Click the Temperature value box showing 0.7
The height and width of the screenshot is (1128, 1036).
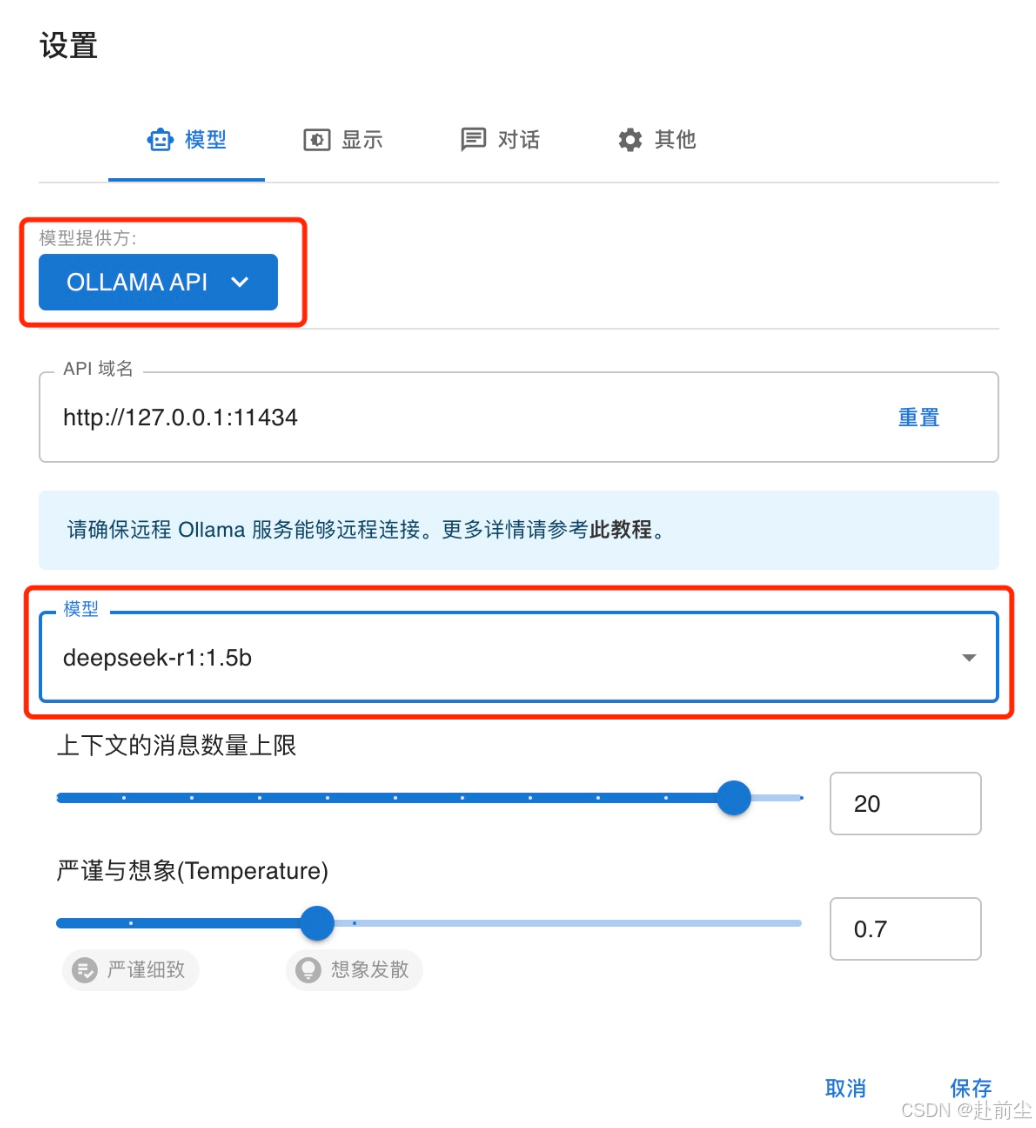pyautogui.click(x=905, y=929)
